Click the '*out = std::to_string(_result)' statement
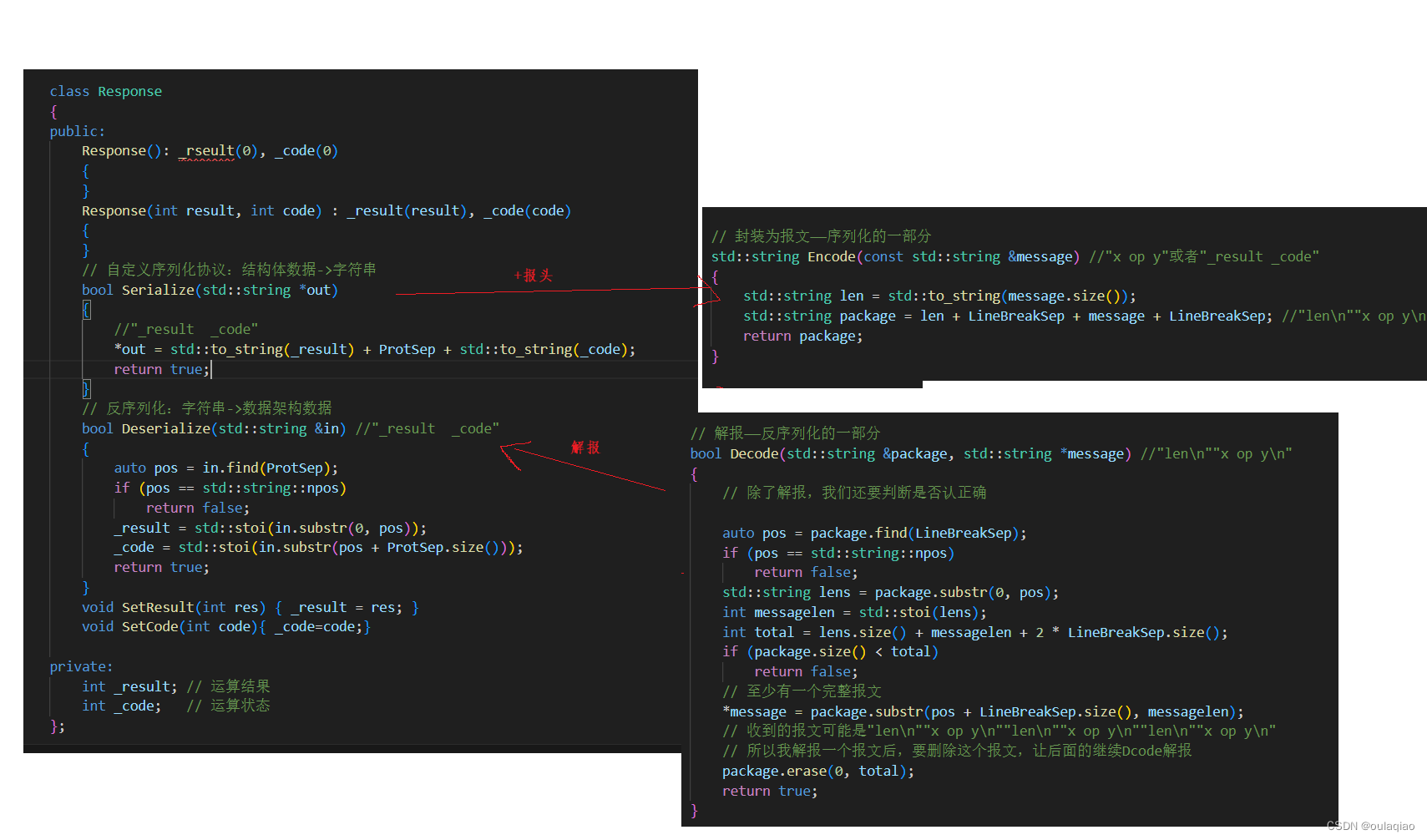 (375, 349)
